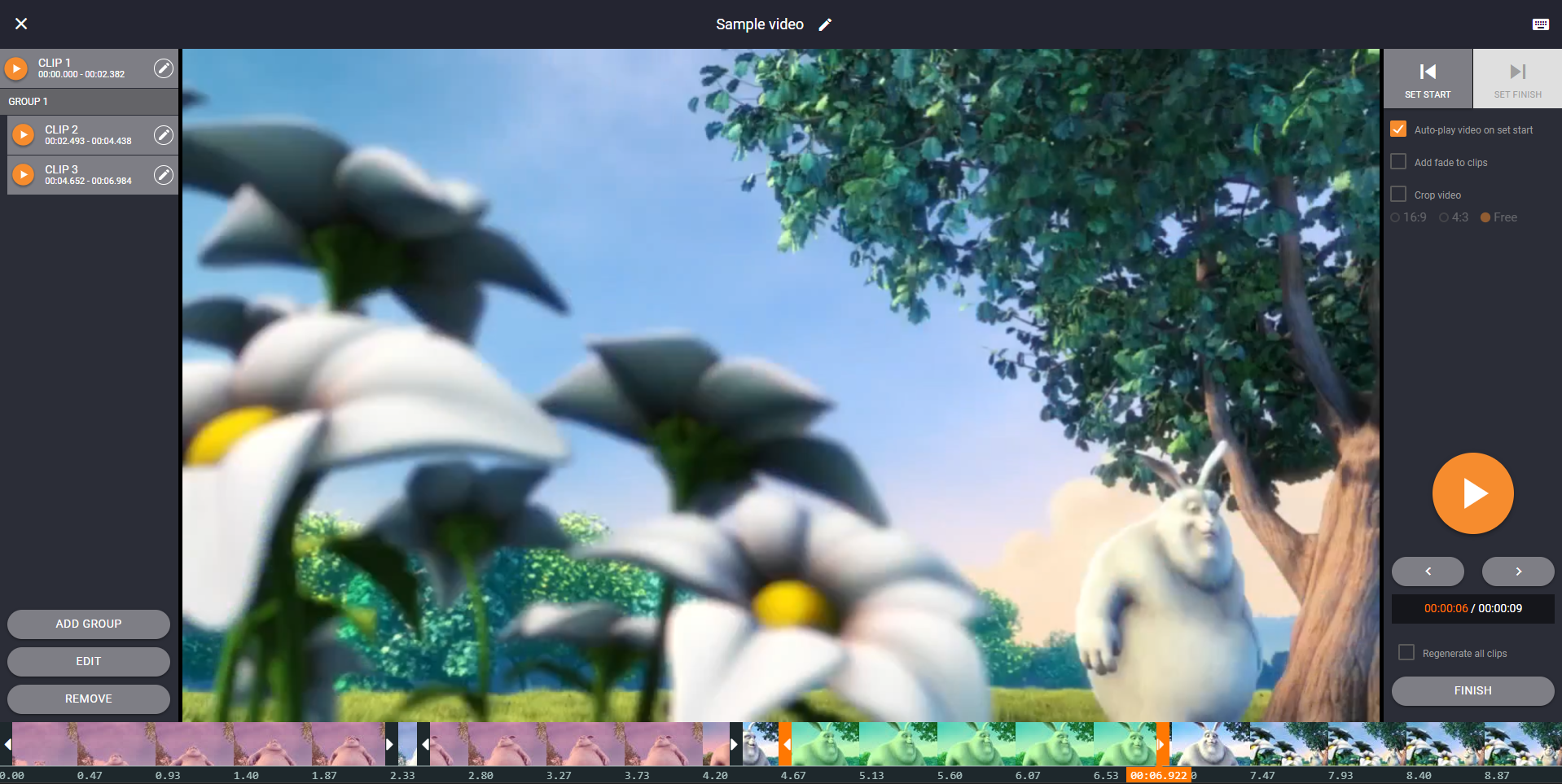The image size is (1562, 784).
Task: Close the video editor with the X icon
Action: (x=21, y=24)
